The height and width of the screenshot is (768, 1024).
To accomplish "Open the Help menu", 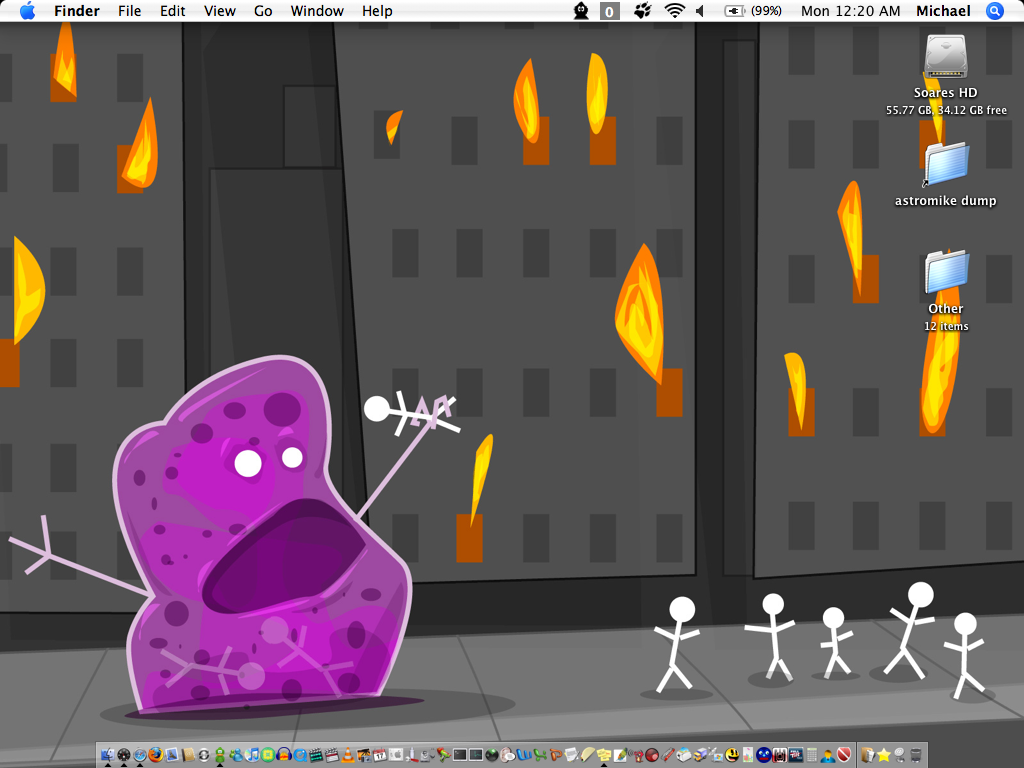I will [x=377, y=10].
